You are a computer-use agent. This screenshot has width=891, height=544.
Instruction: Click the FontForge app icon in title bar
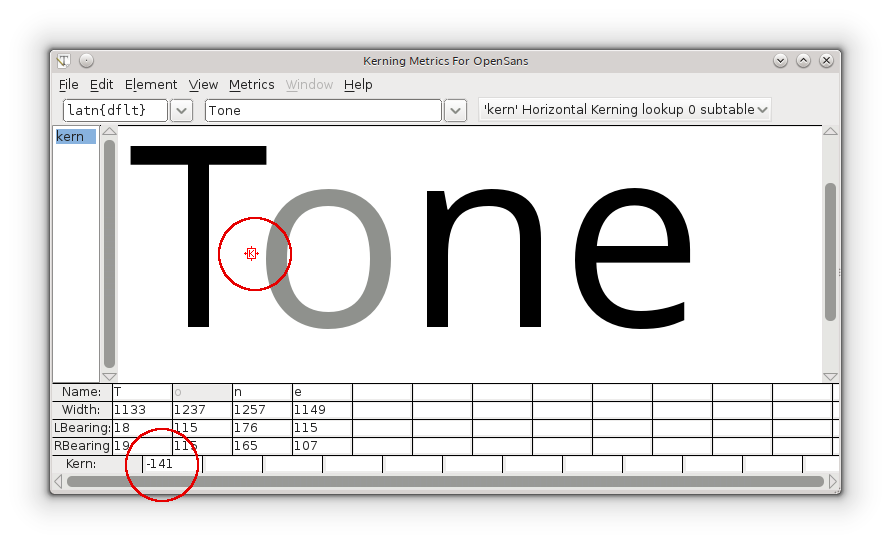[x=64, y=60]
